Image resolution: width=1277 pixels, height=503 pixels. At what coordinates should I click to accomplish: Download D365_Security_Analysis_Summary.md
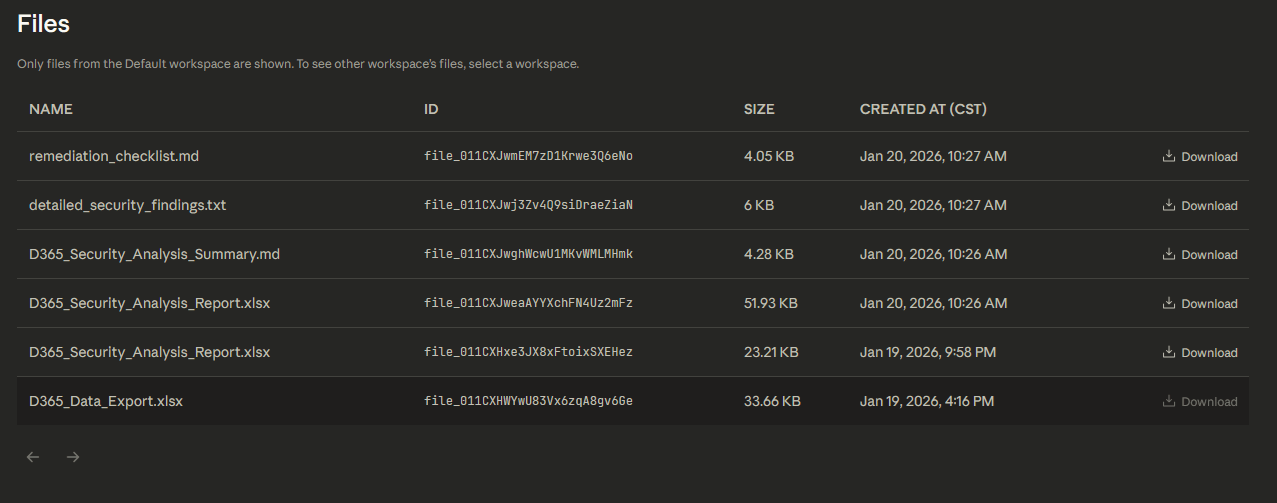coord(1199,255)
